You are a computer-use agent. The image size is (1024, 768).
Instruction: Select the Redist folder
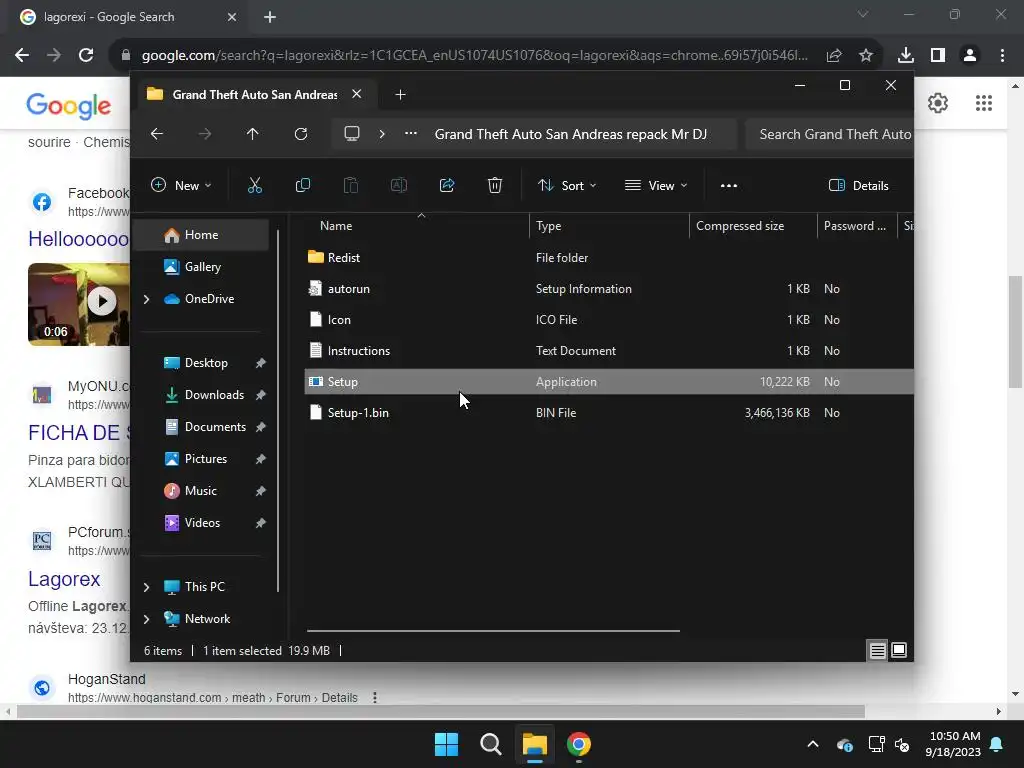(609, 257)
